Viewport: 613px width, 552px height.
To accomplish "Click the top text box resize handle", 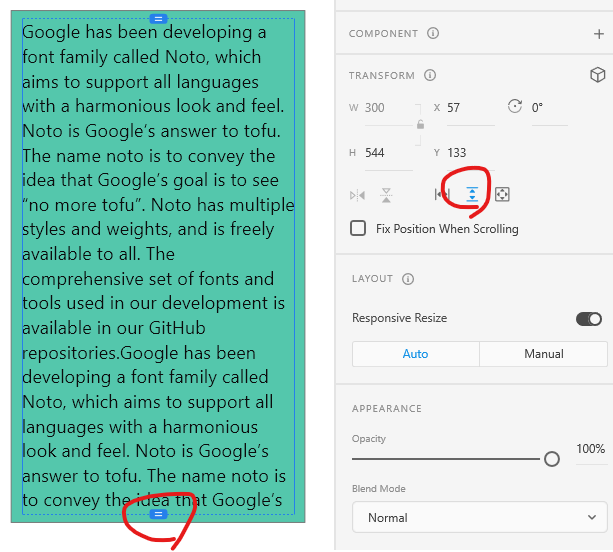I will pyautogui.click(x=158, y=19).
